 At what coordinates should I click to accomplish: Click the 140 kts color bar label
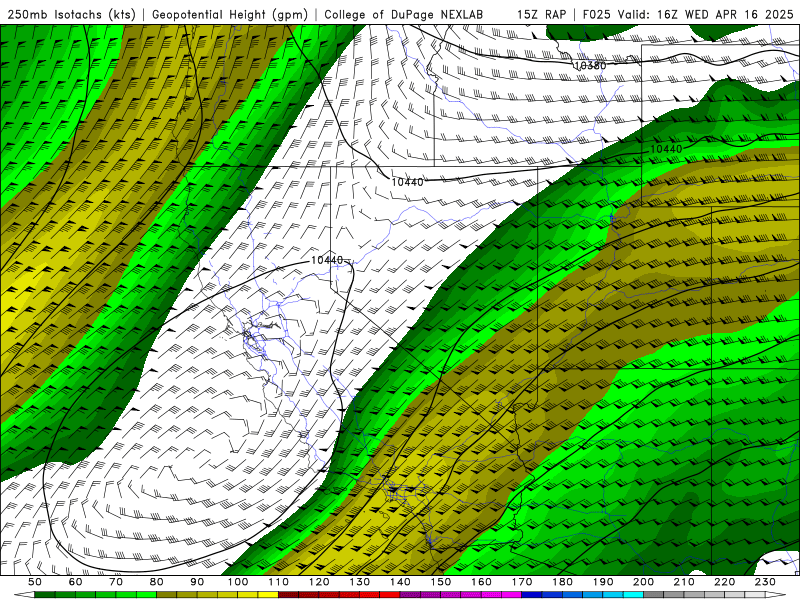[x=400, y=582]
